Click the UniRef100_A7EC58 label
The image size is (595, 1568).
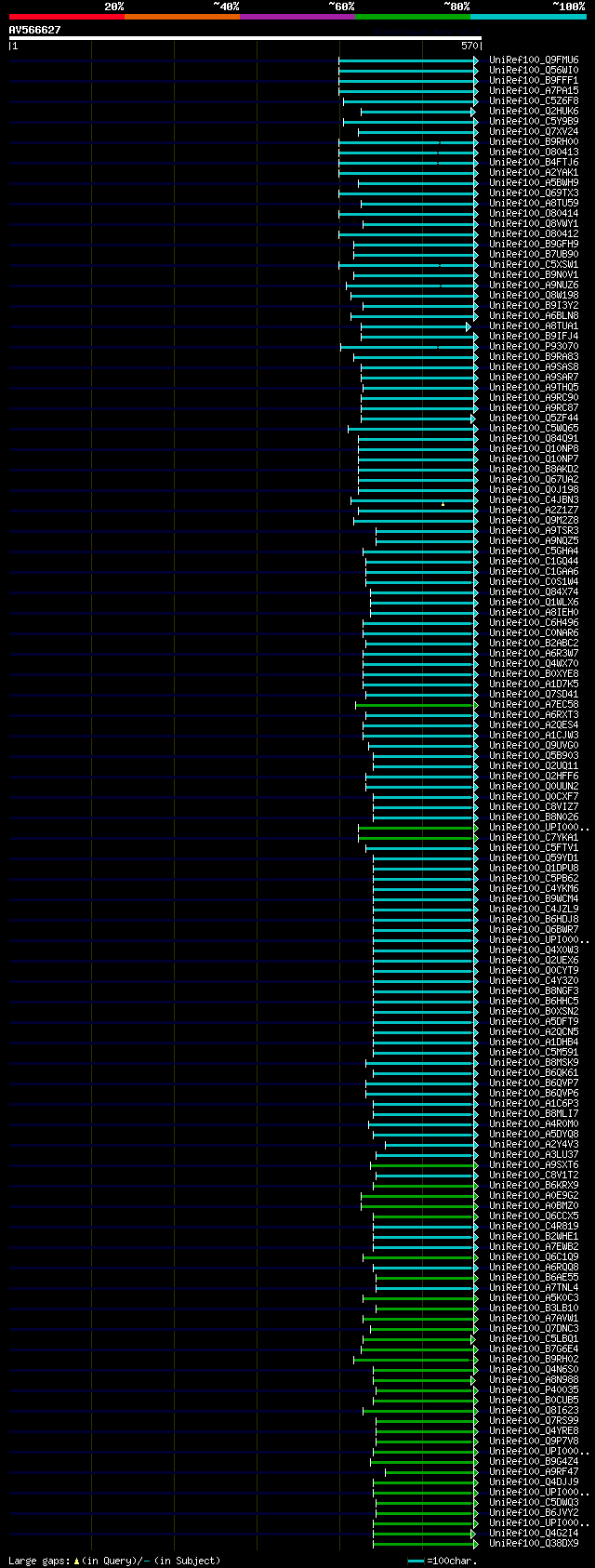click(534, 704)
